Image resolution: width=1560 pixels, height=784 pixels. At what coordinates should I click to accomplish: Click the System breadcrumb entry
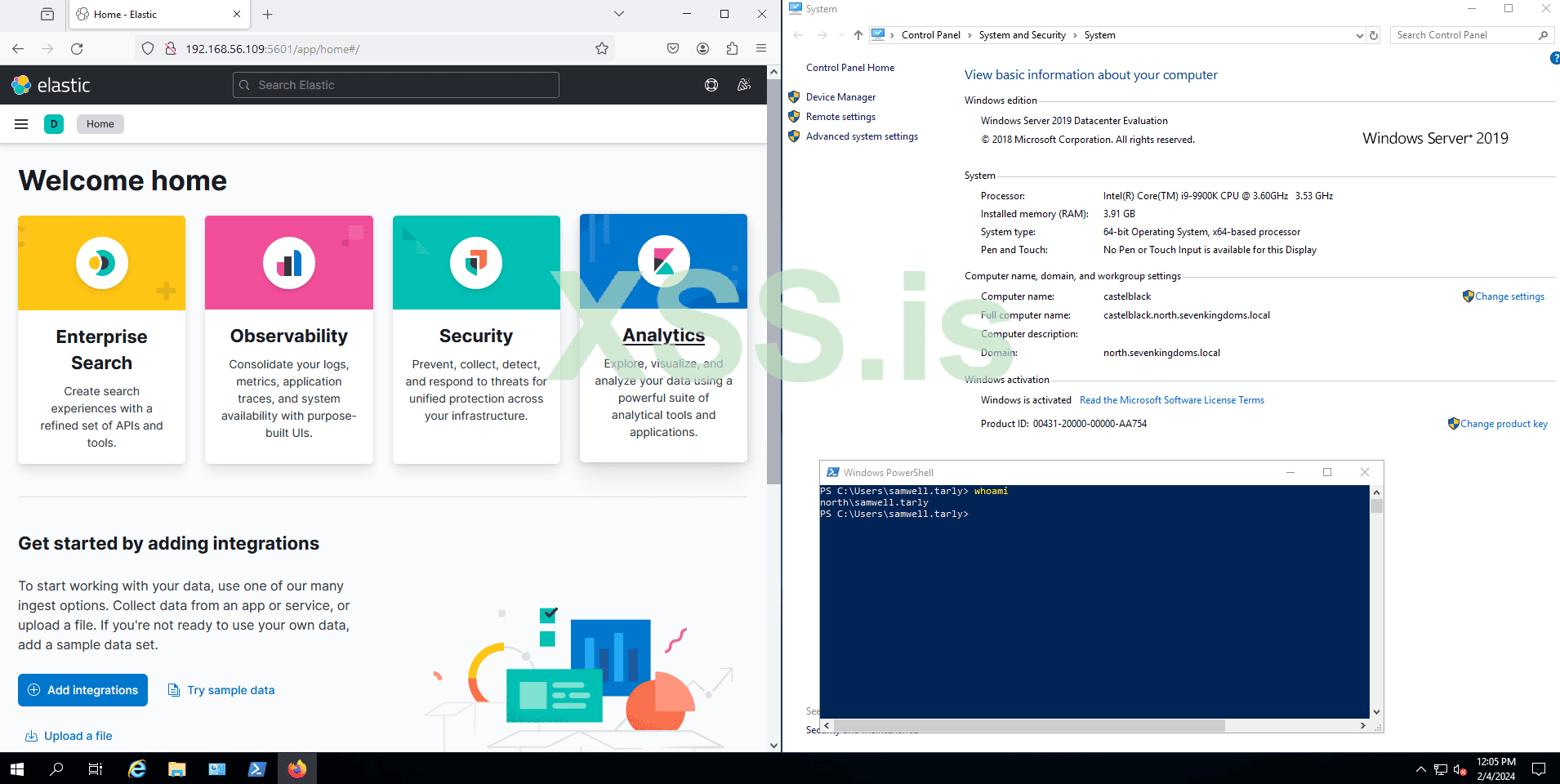[x=1100, y=35]
